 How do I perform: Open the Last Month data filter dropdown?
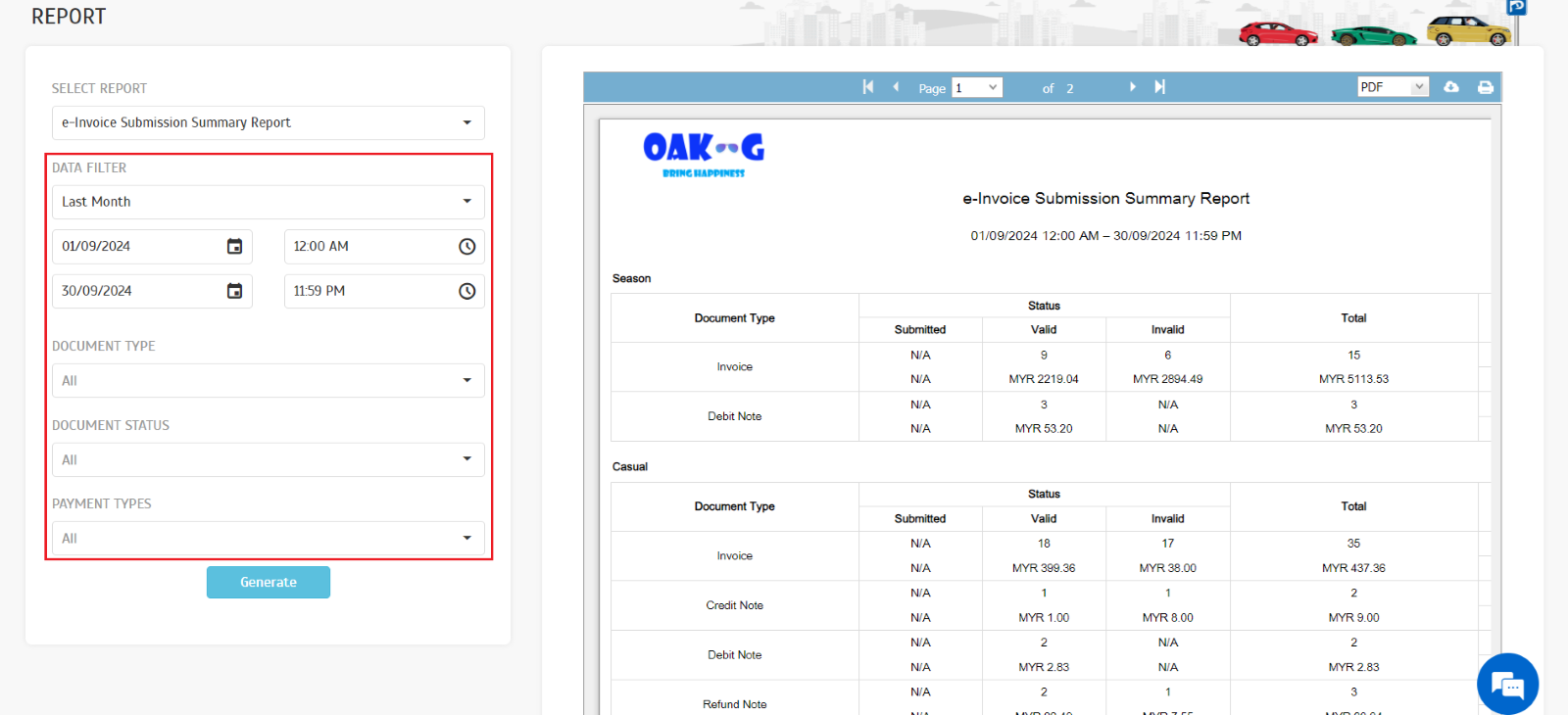click(x=268, y=202)
